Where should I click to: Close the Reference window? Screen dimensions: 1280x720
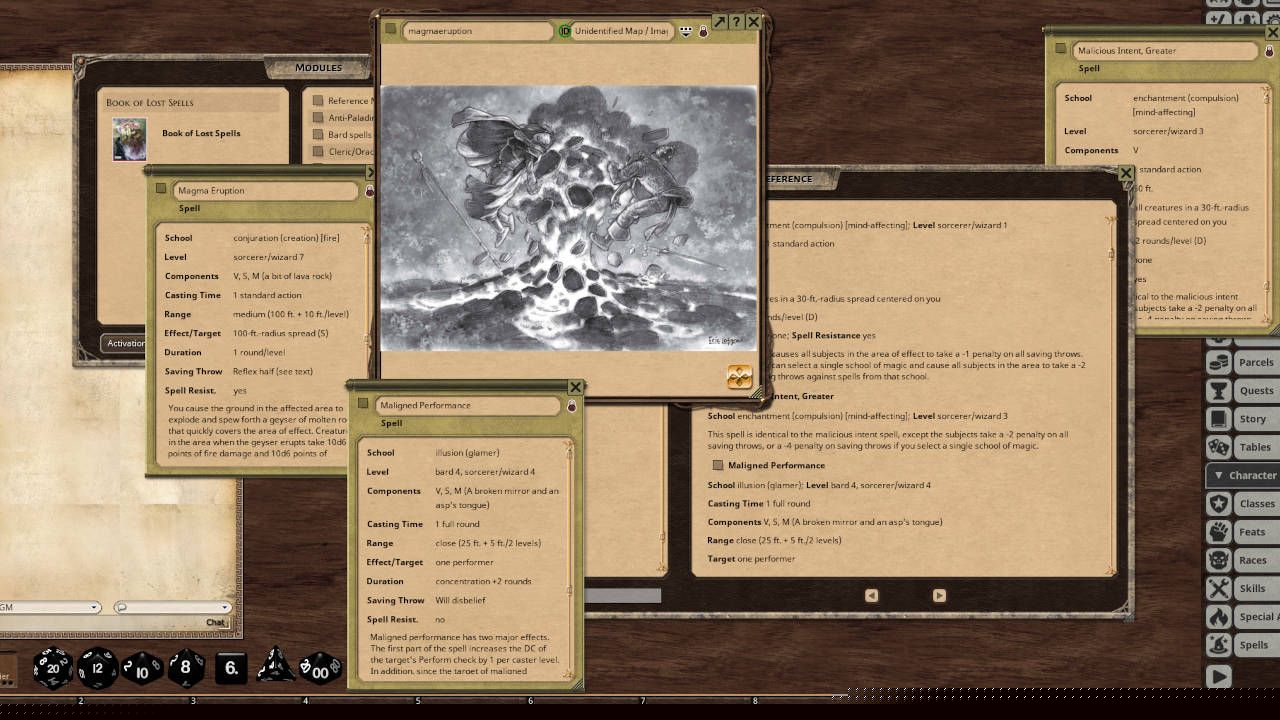[x=1125, y=173]
